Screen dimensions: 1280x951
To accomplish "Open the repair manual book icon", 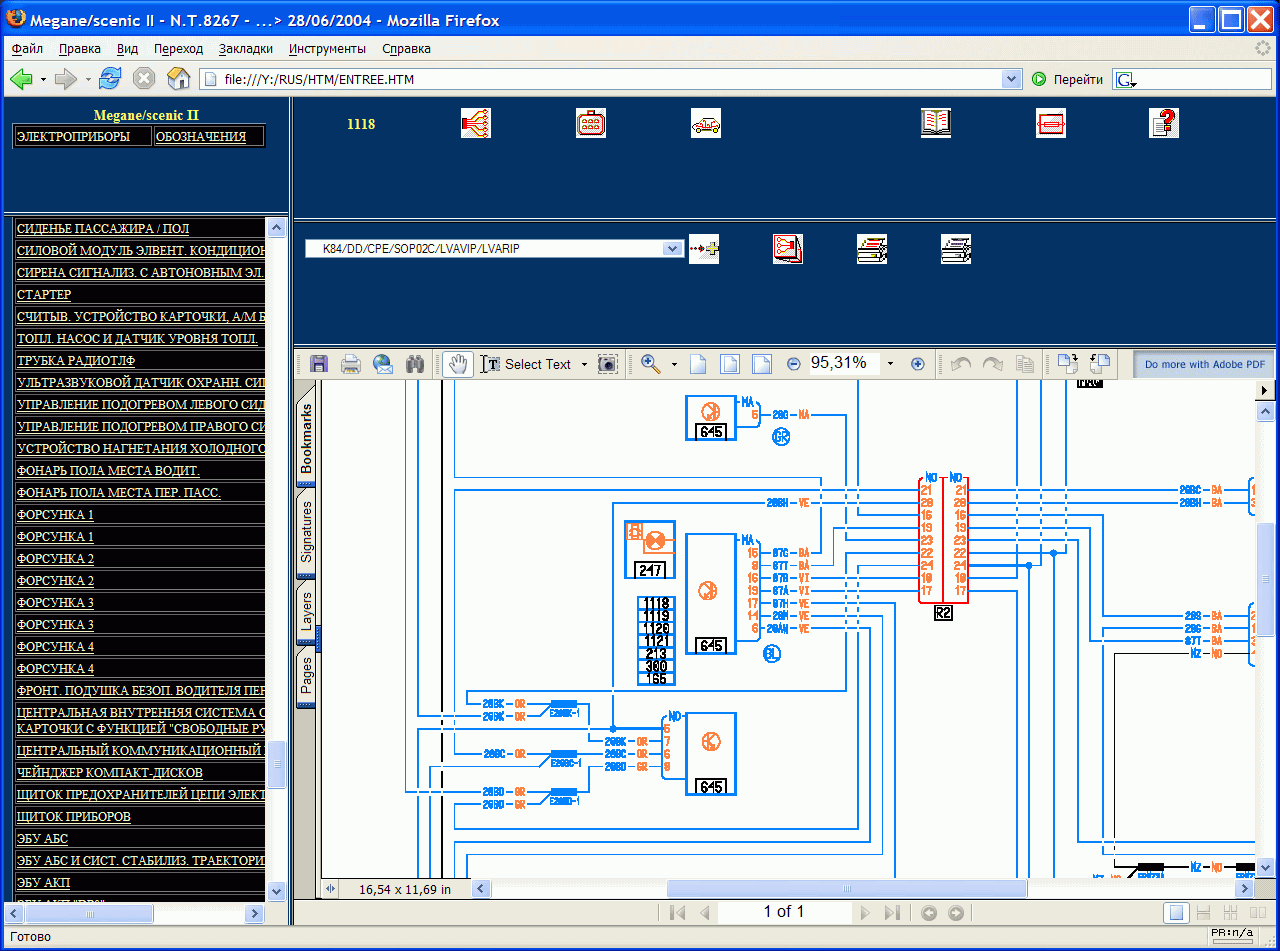I will coord(936,122).
